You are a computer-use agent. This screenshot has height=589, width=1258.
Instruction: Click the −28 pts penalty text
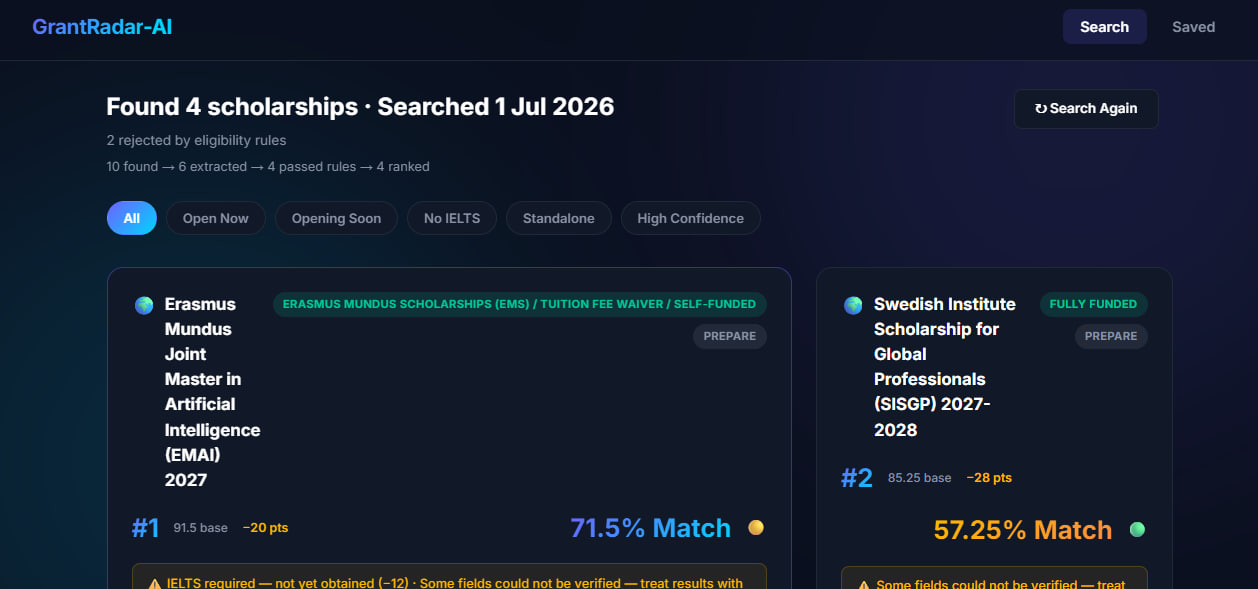989,478
